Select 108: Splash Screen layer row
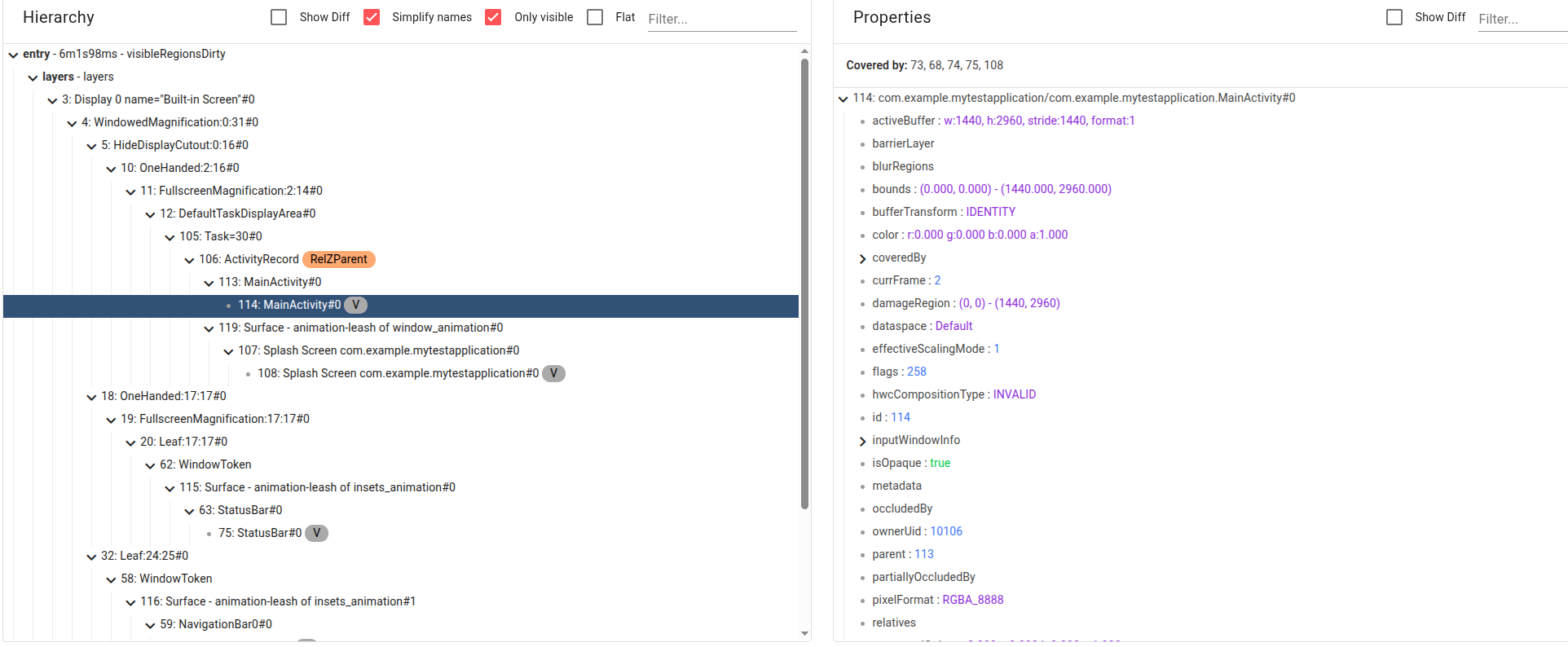 (401, 373)
